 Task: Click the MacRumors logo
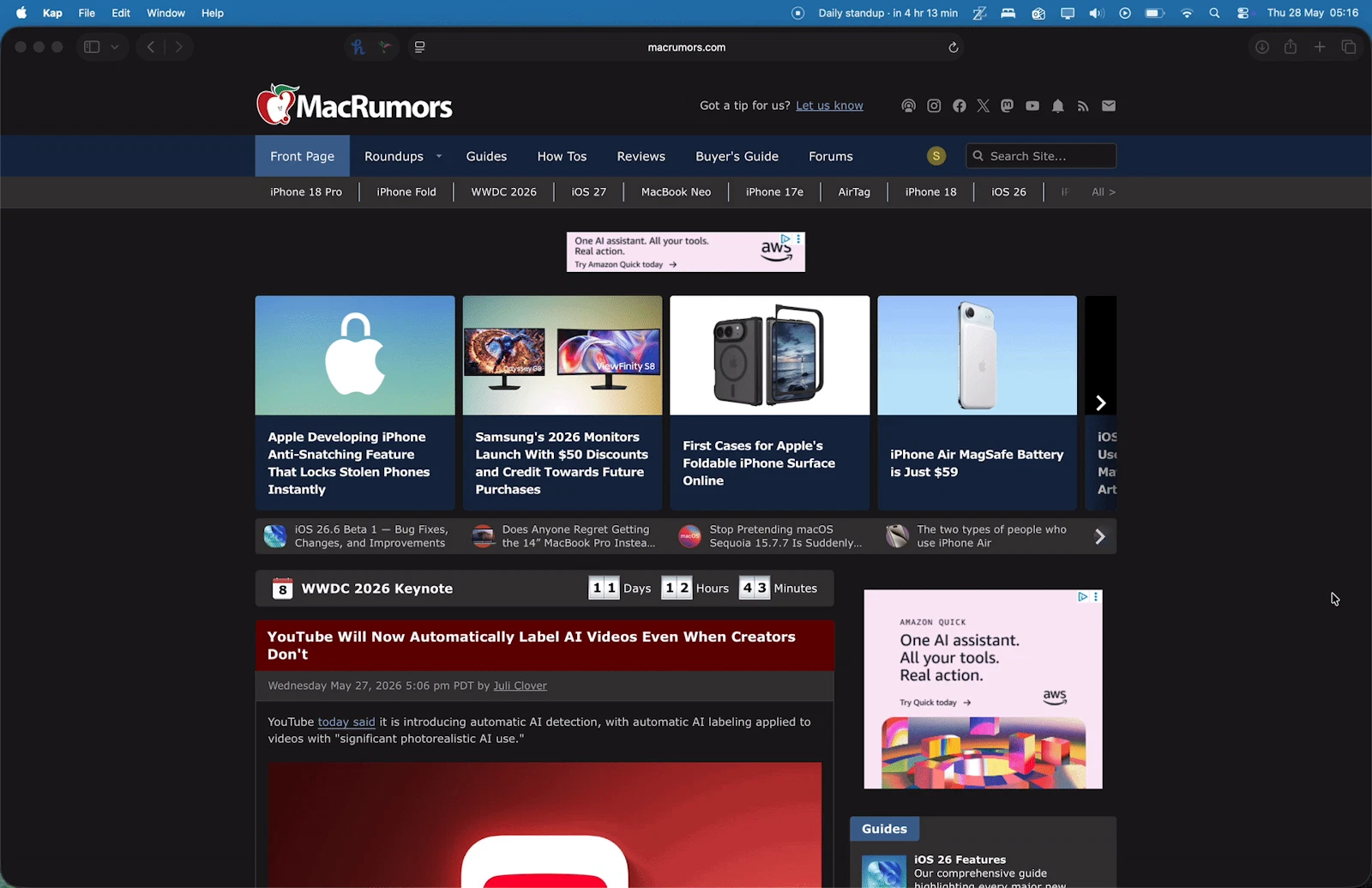(354, 105)
